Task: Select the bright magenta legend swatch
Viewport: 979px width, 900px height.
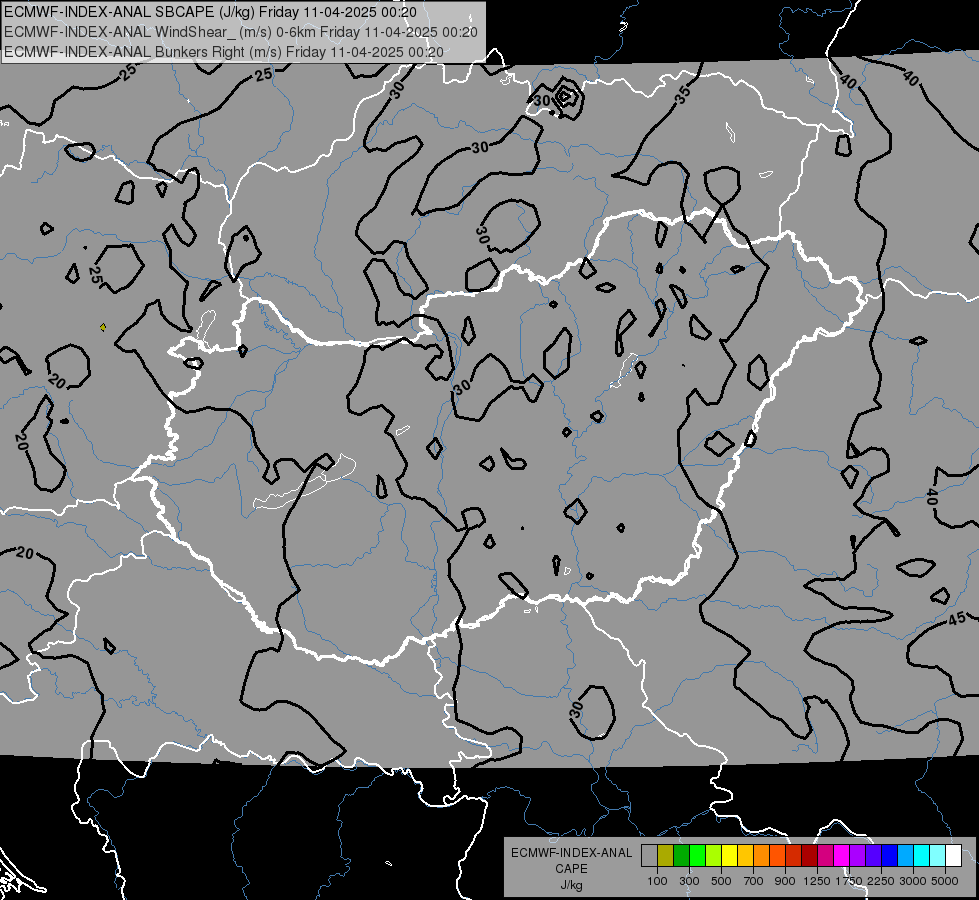Action: [842, 855]
